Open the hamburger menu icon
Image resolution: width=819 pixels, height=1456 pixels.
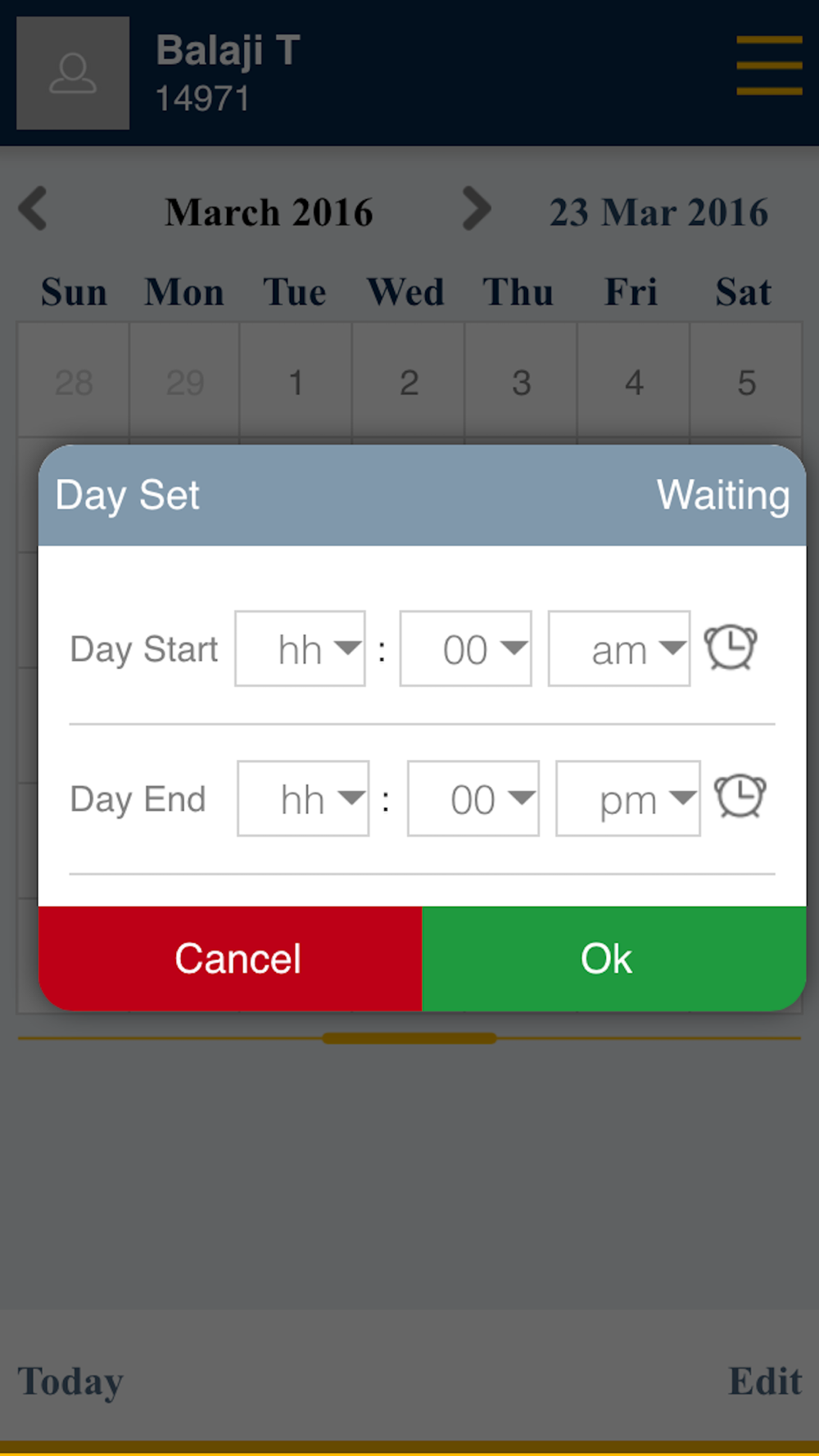(x=769, y=65)
